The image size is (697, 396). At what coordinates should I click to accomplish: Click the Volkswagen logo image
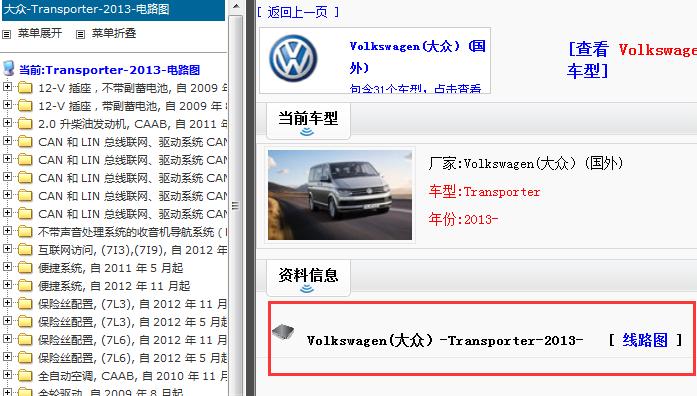click(293, 58)
